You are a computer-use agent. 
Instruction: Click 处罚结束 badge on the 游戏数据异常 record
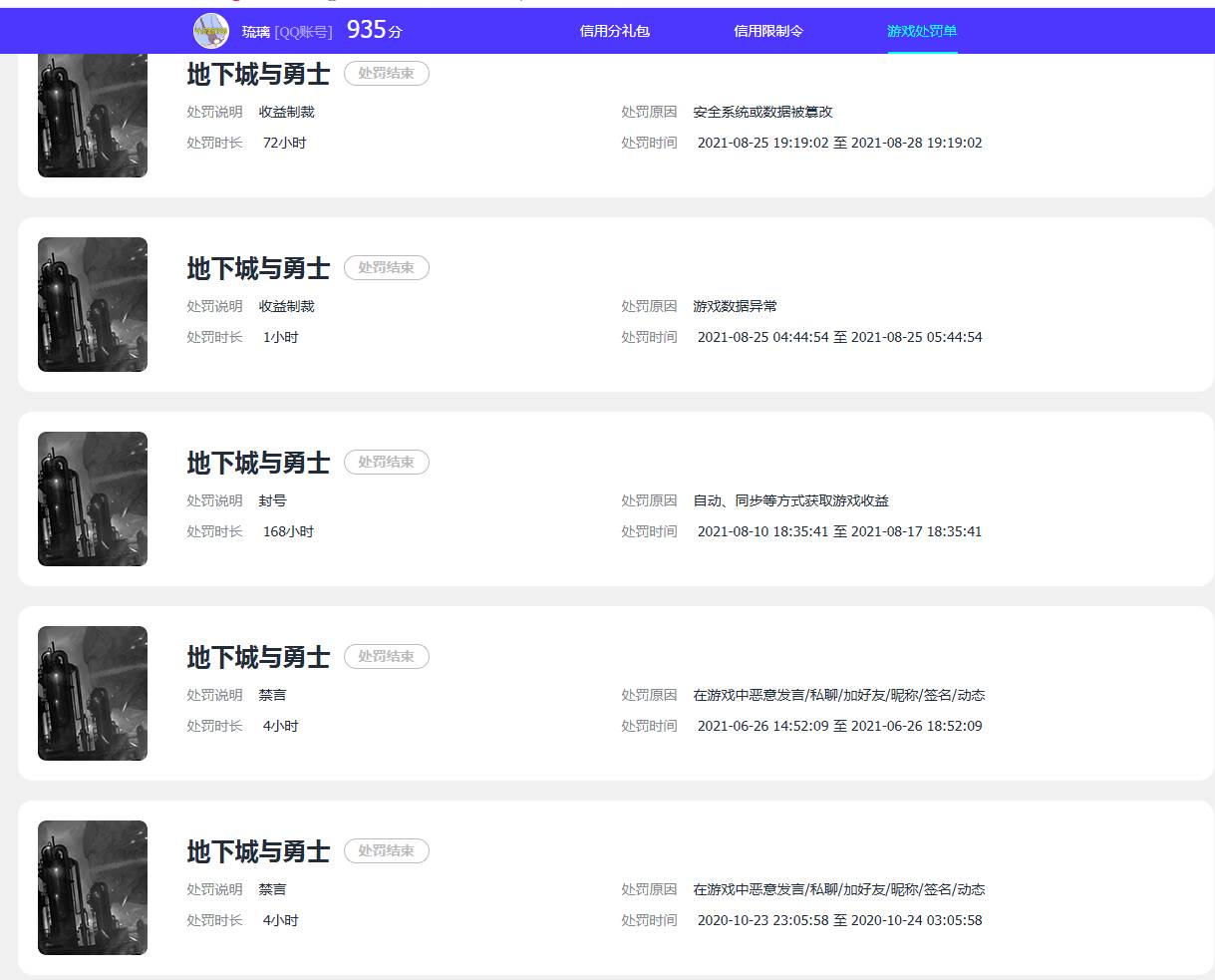pyautogui.click(x=386, y=268)
